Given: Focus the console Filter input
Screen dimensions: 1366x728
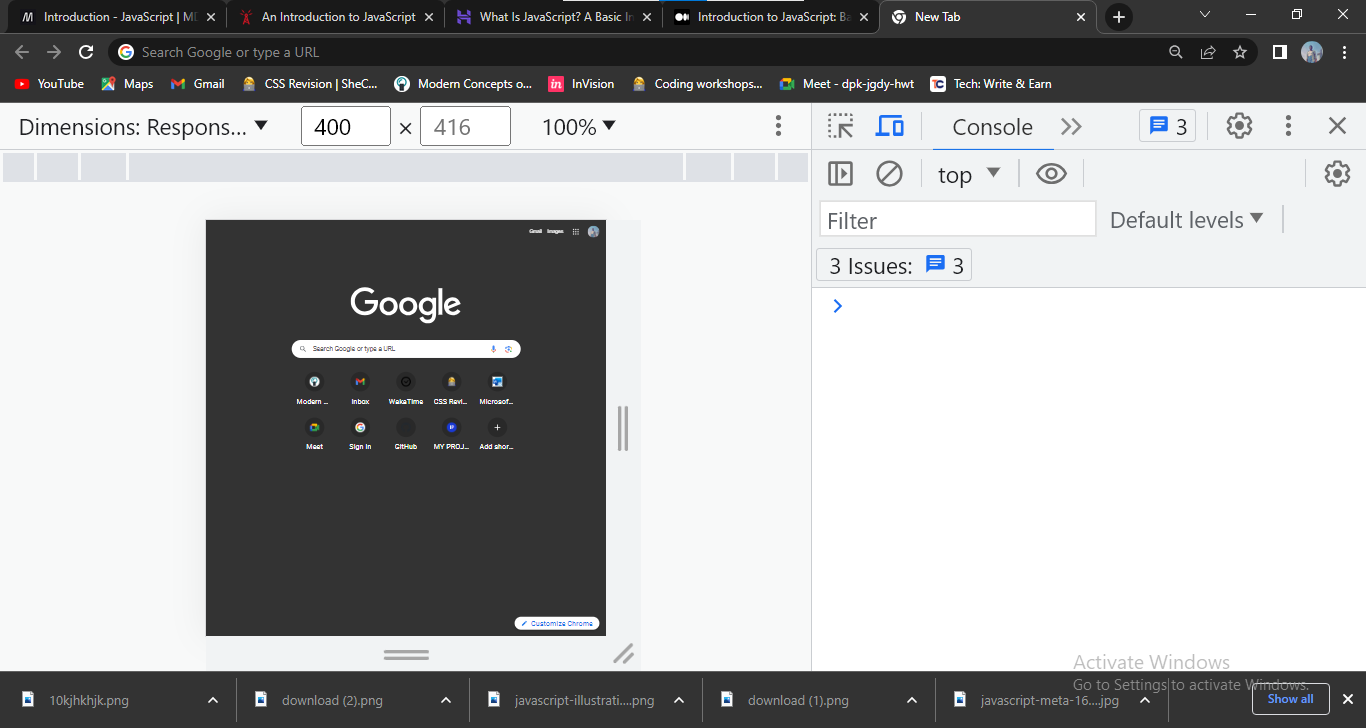Looking at the screenshot, I should 958,220.
